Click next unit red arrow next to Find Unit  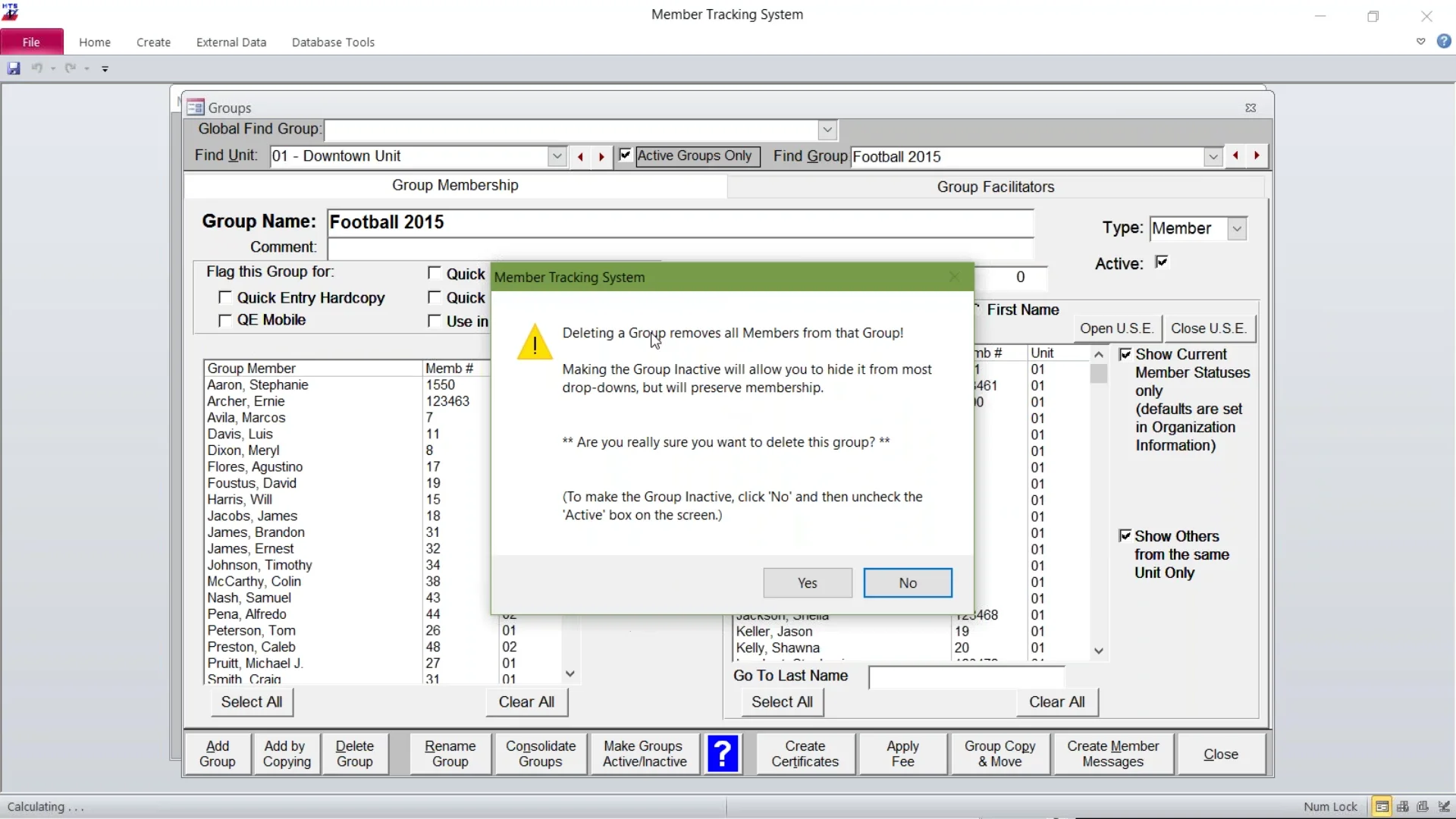(601, 157)
